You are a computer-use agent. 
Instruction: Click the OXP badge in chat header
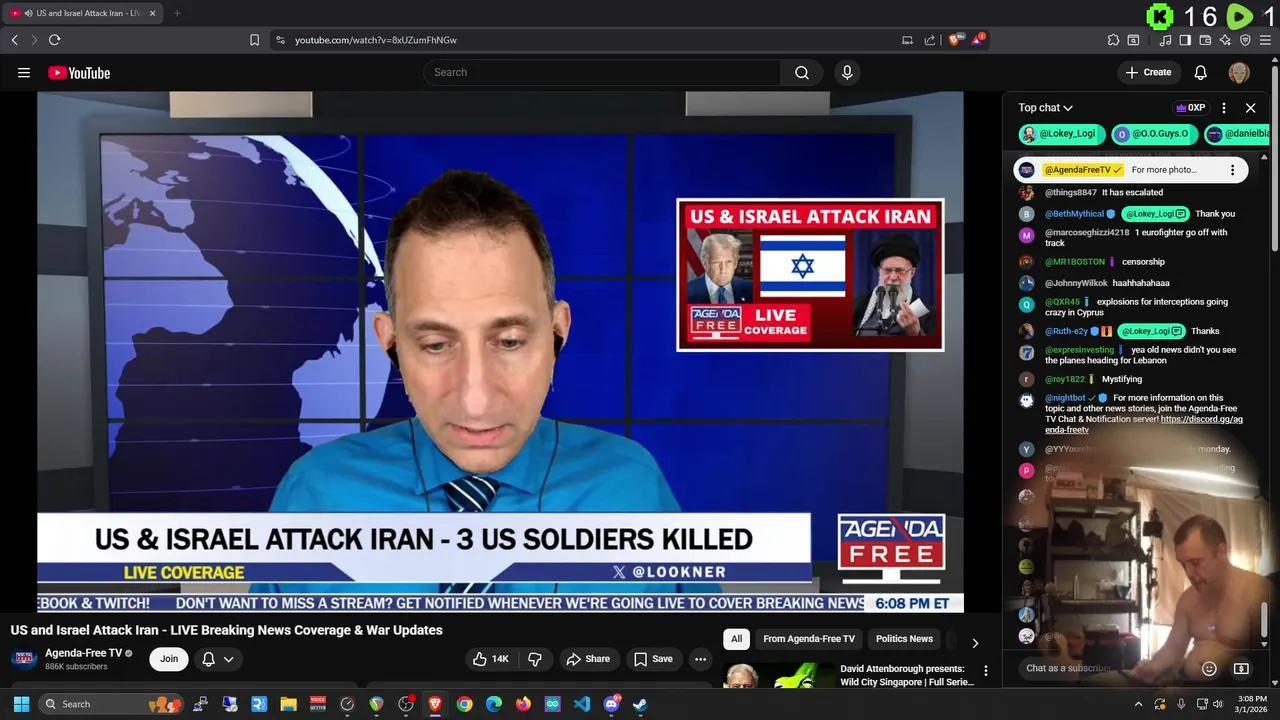pos(1190,108)
